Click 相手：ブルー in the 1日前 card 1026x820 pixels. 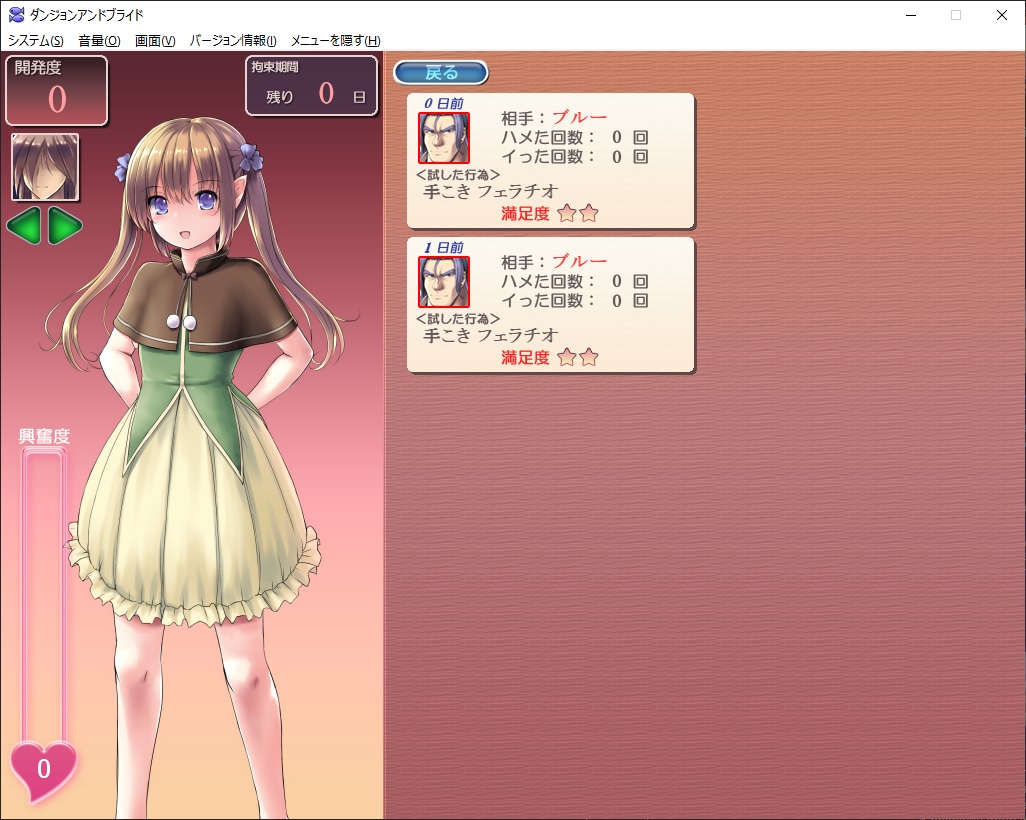[x=554, y=262]
